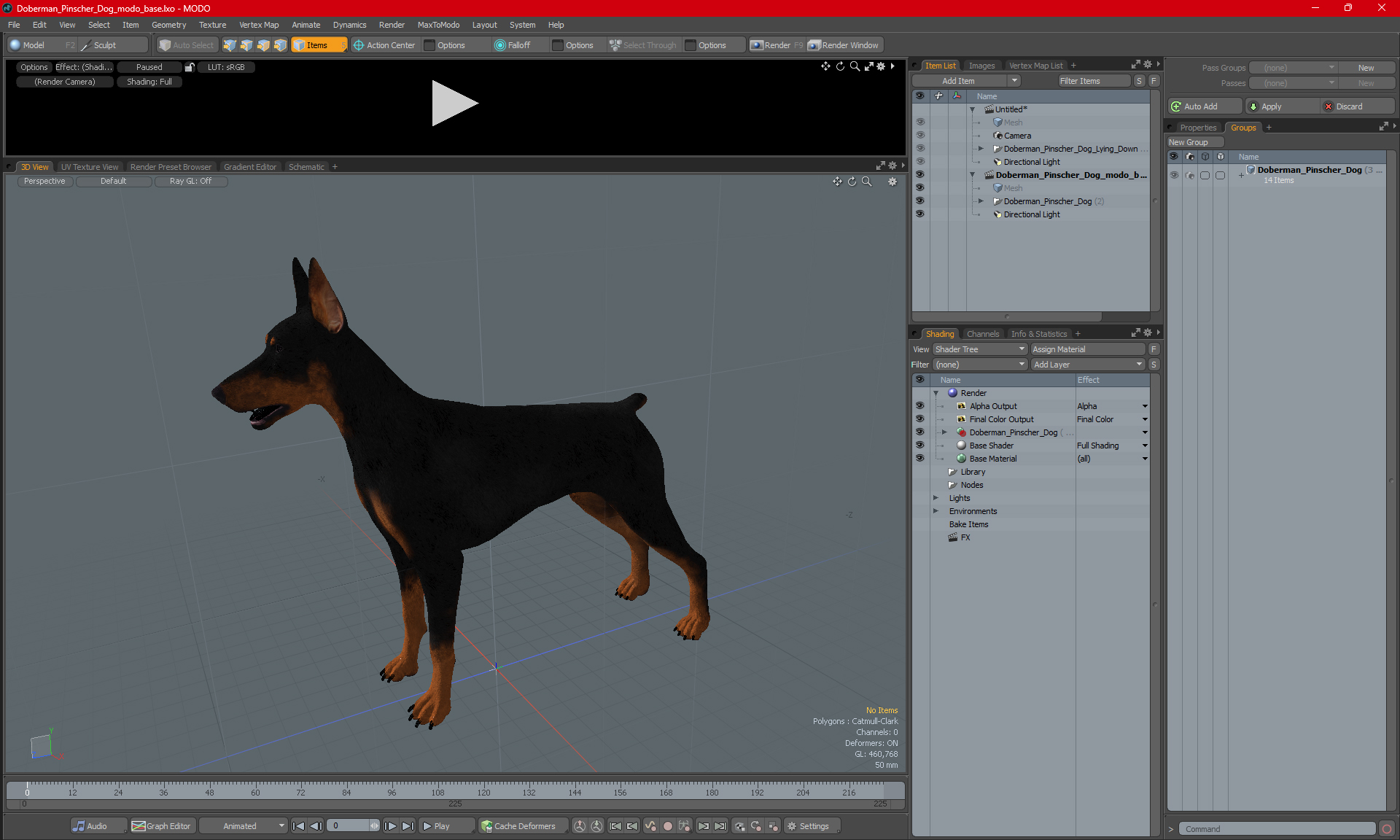The image size is (1400, 840).
Task: Collapse the Untitled scene
Action: click(x=972, y=109)
